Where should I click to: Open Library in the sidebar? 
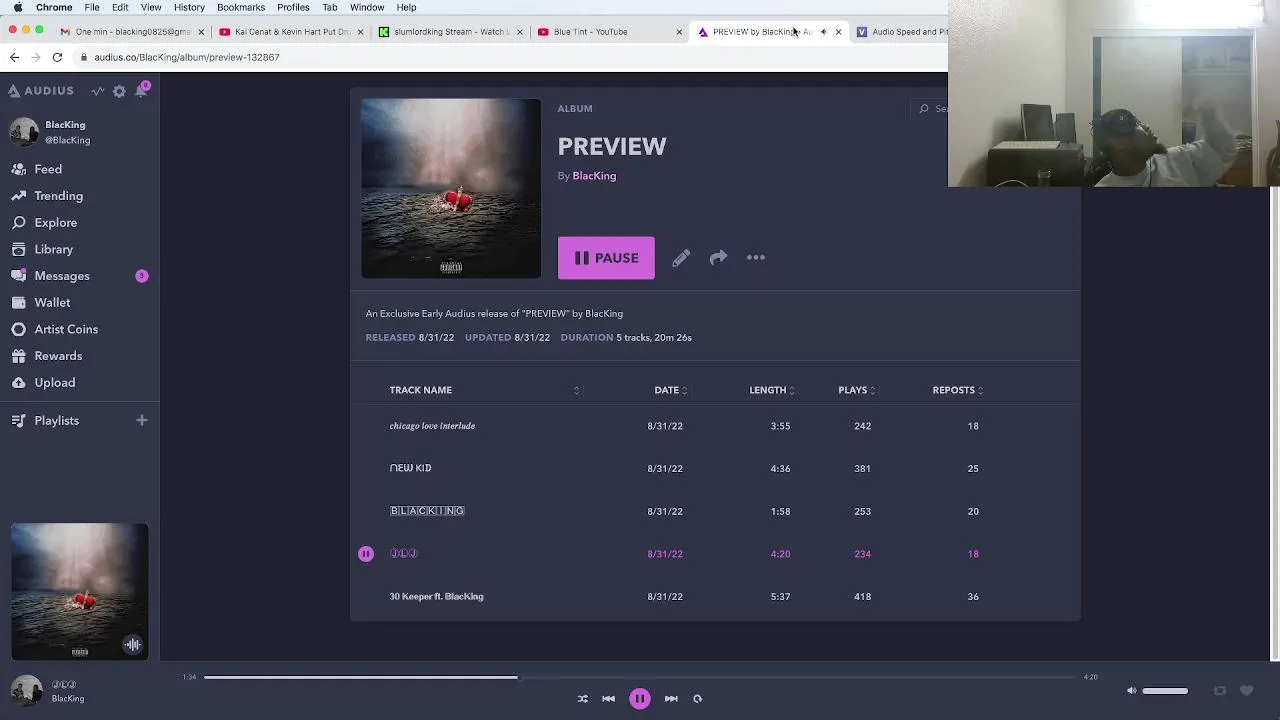(53, 249)
